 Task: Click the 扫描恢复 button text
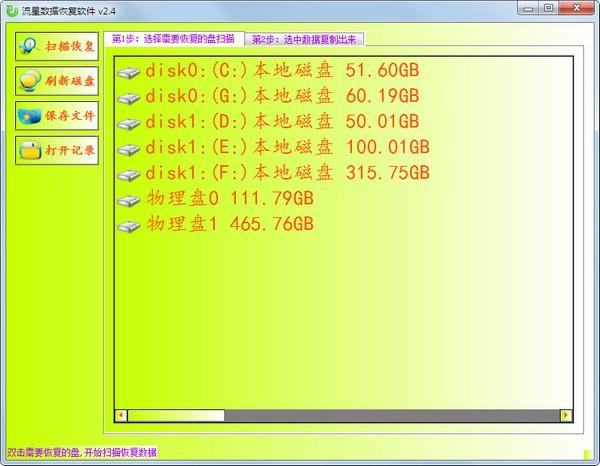pyautogui.click(x=70, y=47)
